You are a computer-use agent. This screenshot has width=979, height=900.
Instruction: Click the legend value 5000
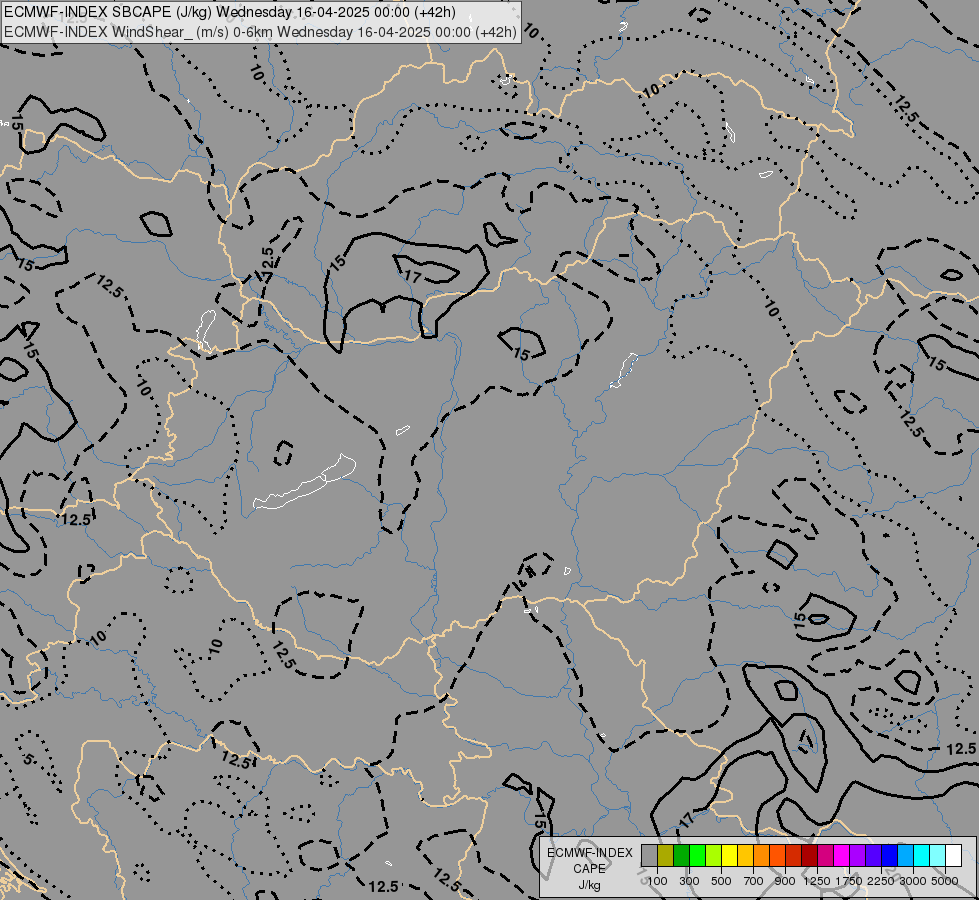[x=945, y=881]
